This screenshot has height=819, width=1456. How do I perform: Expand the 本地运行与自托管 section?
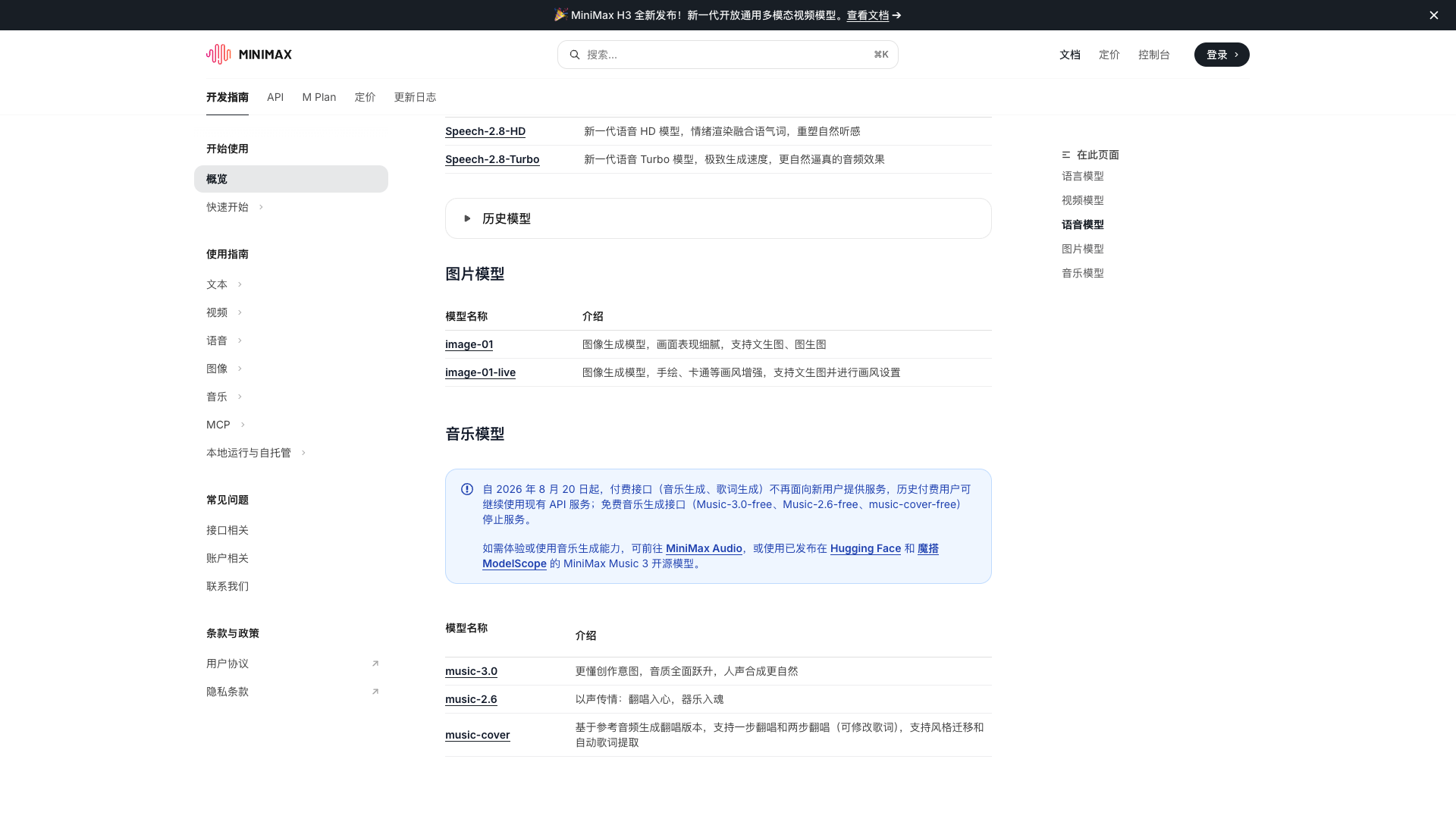tap(303, 453)
